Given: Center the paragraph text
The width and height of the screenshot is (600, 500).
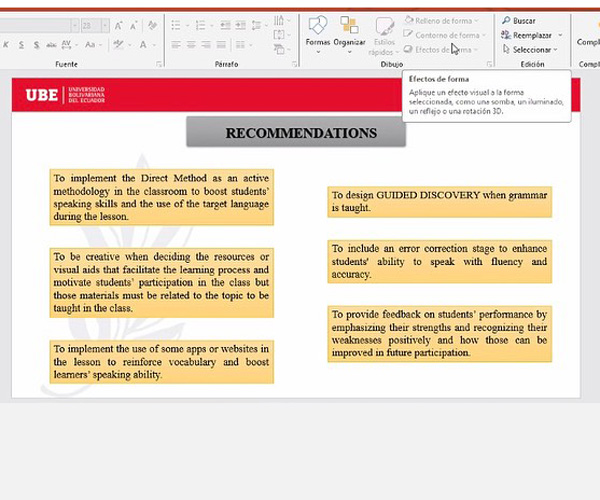Looking at the screenshot, I should [191, 45].
